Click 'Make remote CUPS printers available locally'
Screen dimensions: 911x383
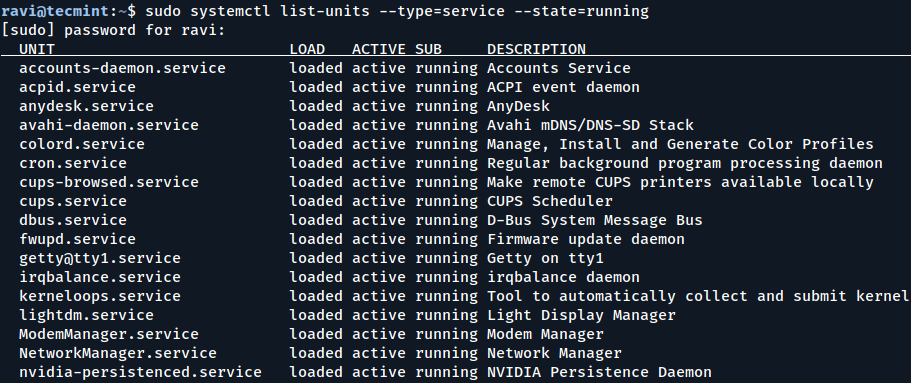coord(680,182)
